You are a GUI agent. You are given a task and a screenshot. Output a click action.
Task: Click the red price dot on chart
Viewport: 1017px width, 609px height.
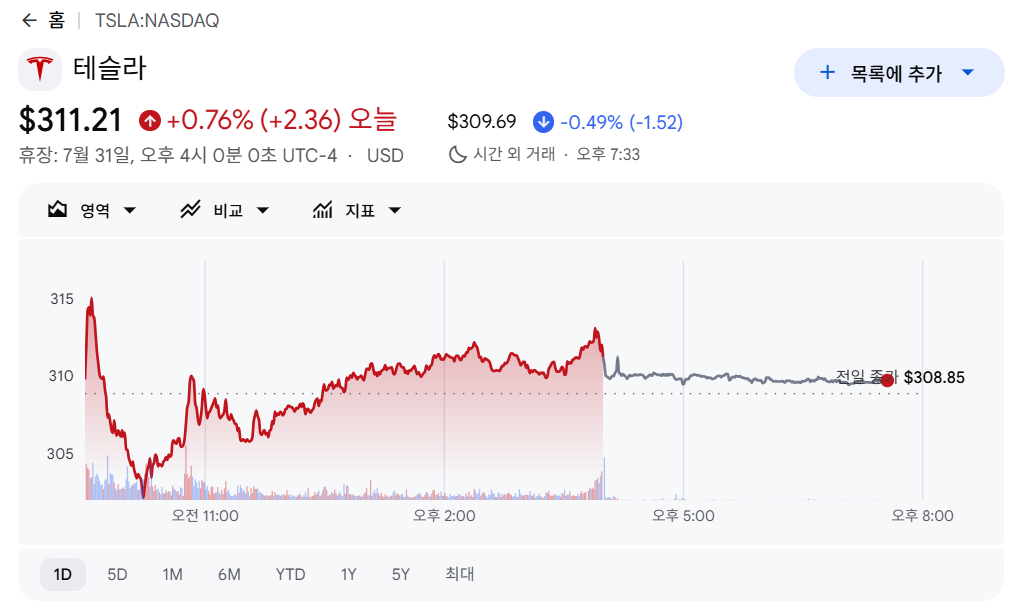click(x=887, y=380)
